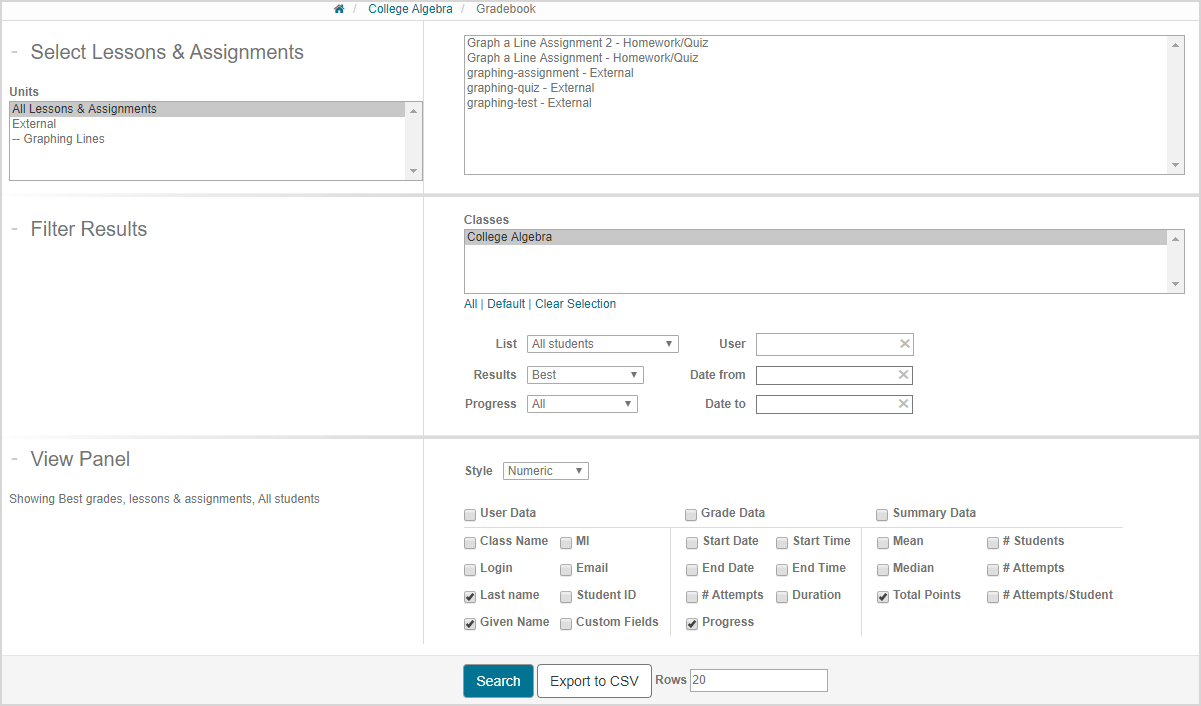Click the home icon in breadcrumb
Image resolution: width=1201 pixels, height=706 pixels.
[339, 9]
